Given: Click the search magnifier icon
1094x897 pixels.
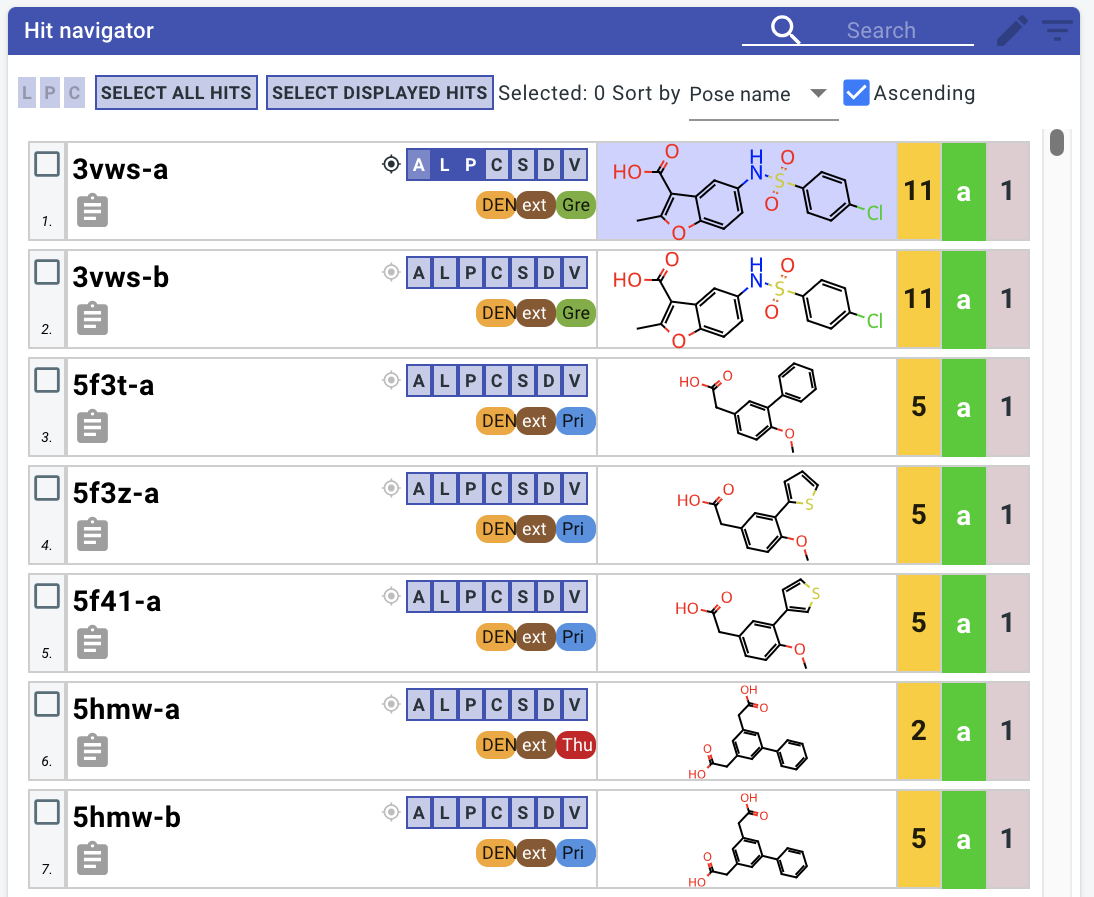Looking at the screenshot, I should tap(785, 30).
